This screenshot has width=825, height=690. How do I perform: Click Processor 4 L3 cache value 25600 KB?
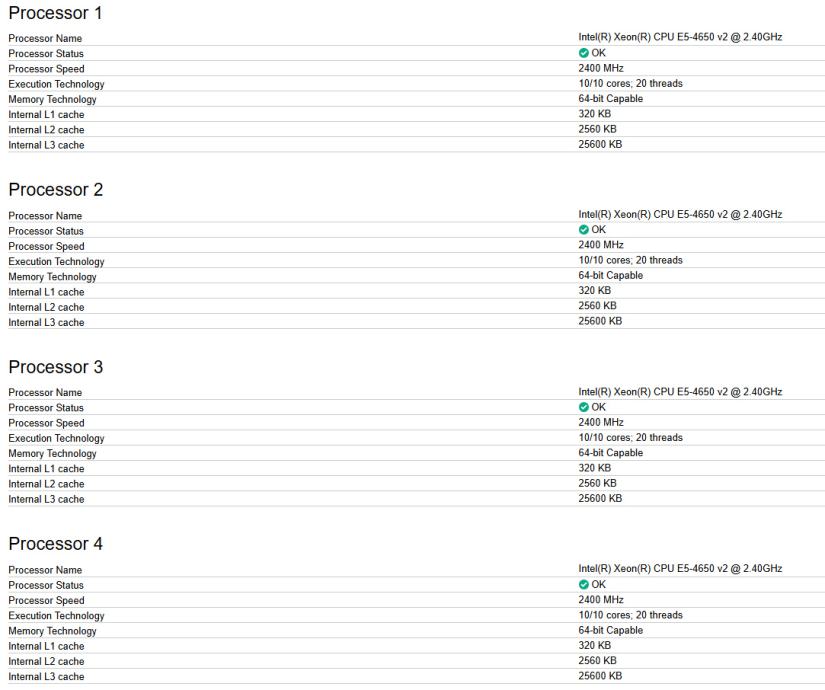click(x=600, y=676)
